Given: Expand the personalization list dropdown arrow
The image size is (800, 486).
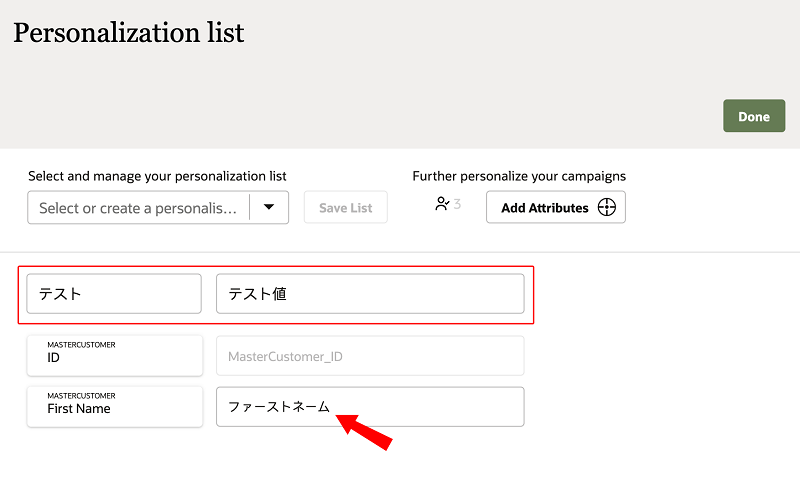Looking at the screenshot, I should pos(268,207).
